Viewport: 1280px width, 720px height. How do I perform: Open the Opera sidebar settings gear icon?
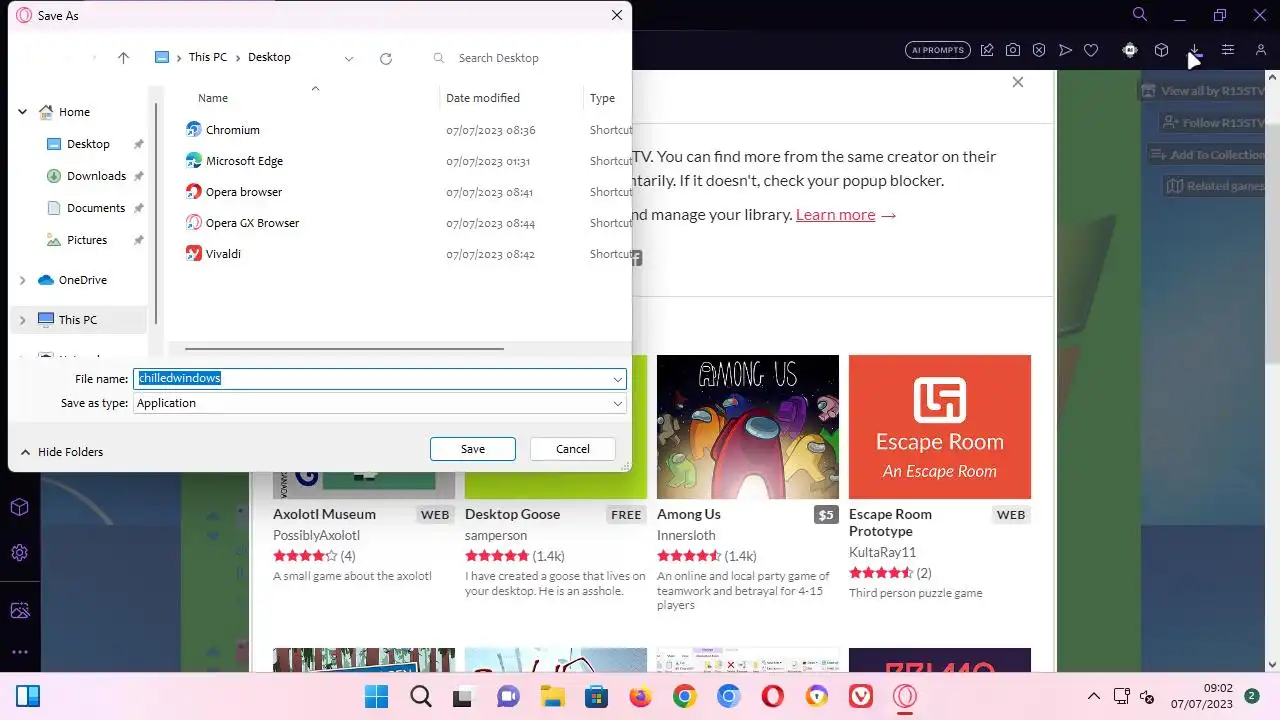click(19, 552)
